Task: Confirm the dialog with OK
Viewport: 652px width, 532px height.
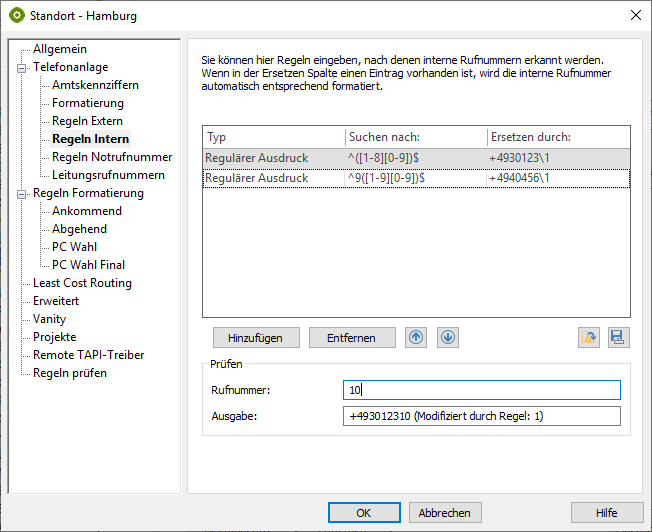Action: pyautogui.click(x=364, y=513)
